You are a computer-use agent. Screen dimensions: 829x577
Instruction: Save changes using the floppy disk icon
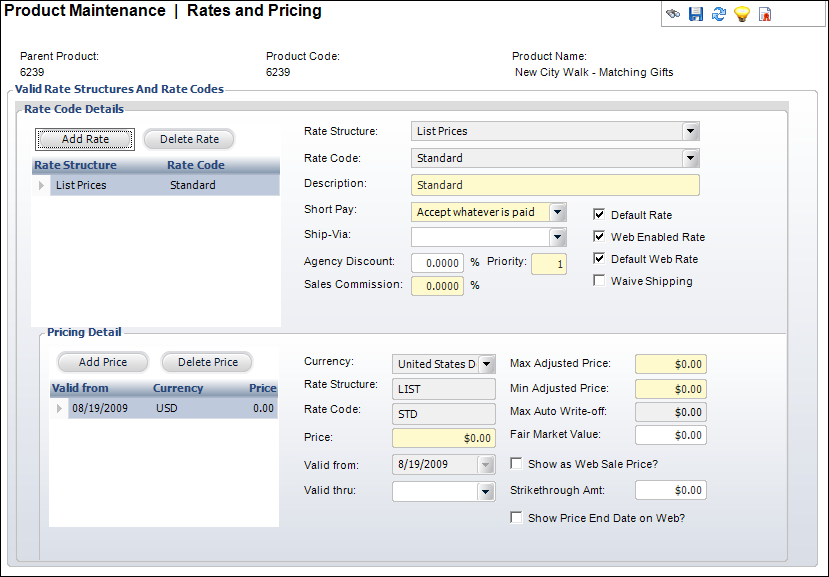pos(695,14)
